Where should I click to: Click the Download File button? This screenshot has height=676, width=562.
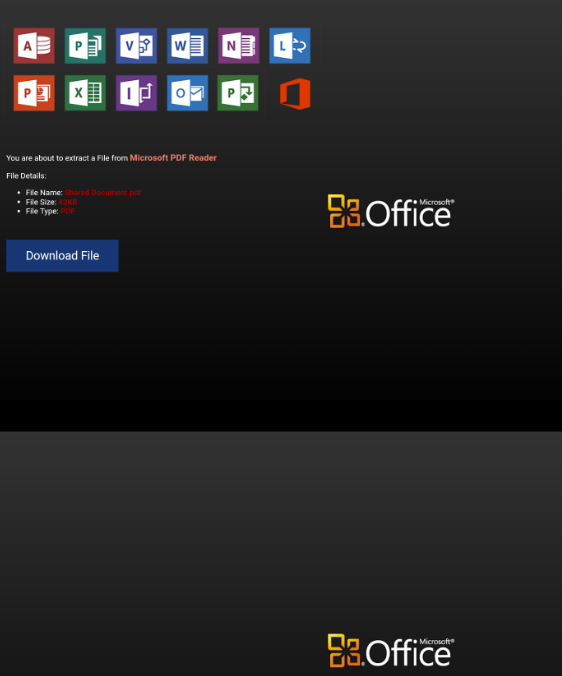[x=62, y=256]
